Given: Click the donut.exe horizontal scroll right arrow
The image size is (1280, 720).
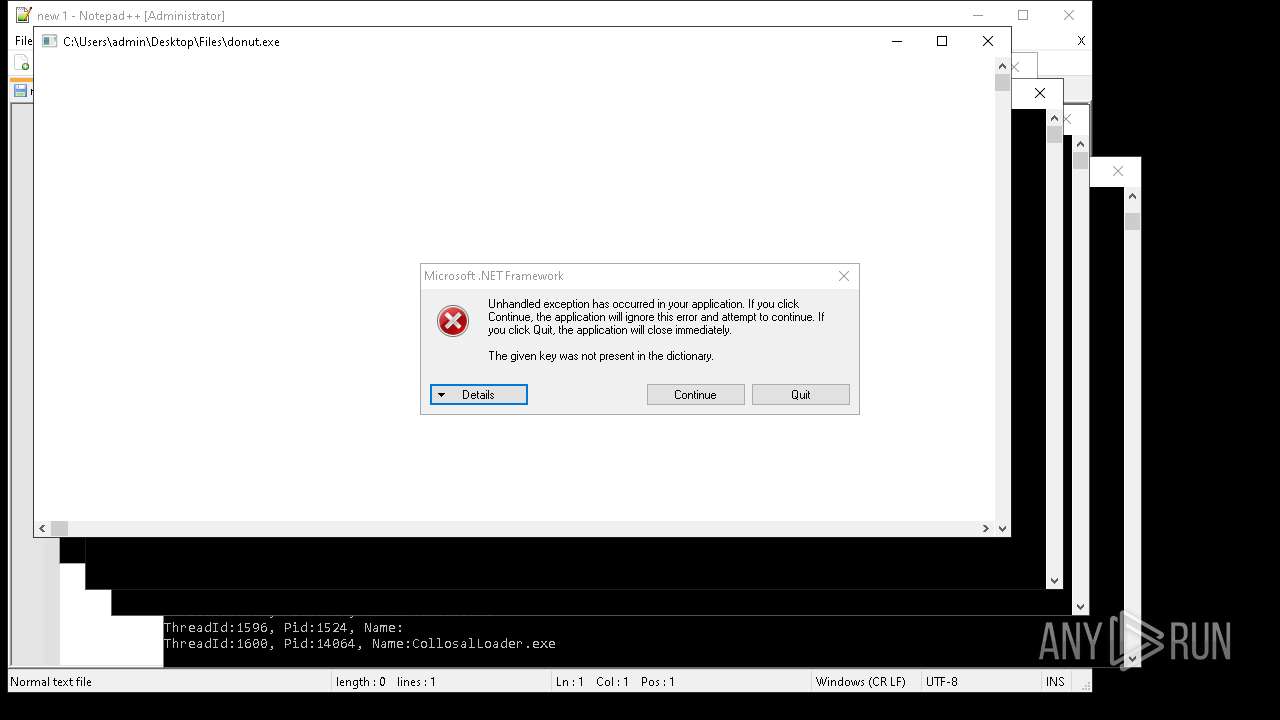Looking at the screenshot, I should [985, 528].
